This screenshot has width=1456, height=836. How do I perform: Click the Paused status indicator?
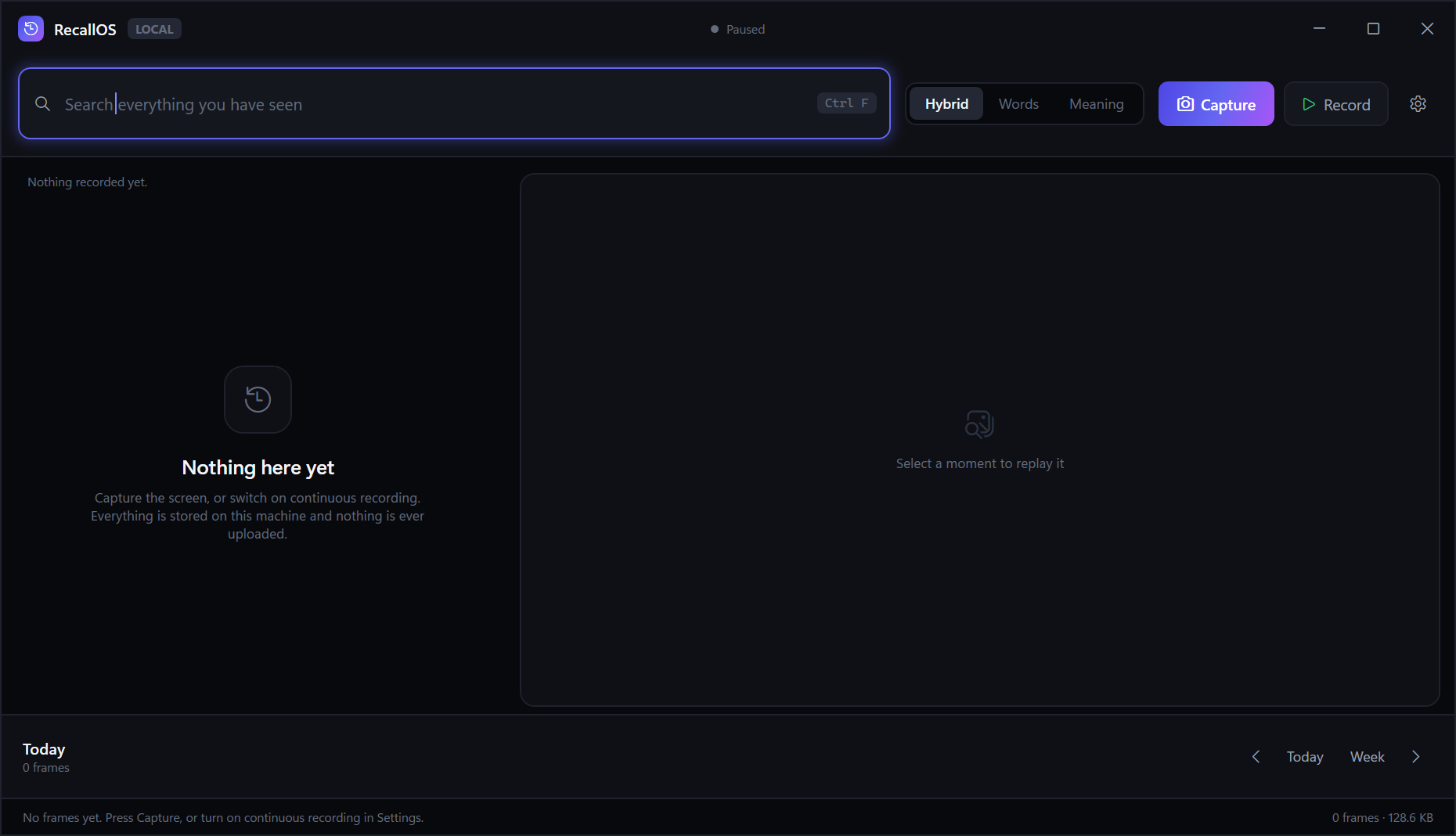click(x=737, y=29)
